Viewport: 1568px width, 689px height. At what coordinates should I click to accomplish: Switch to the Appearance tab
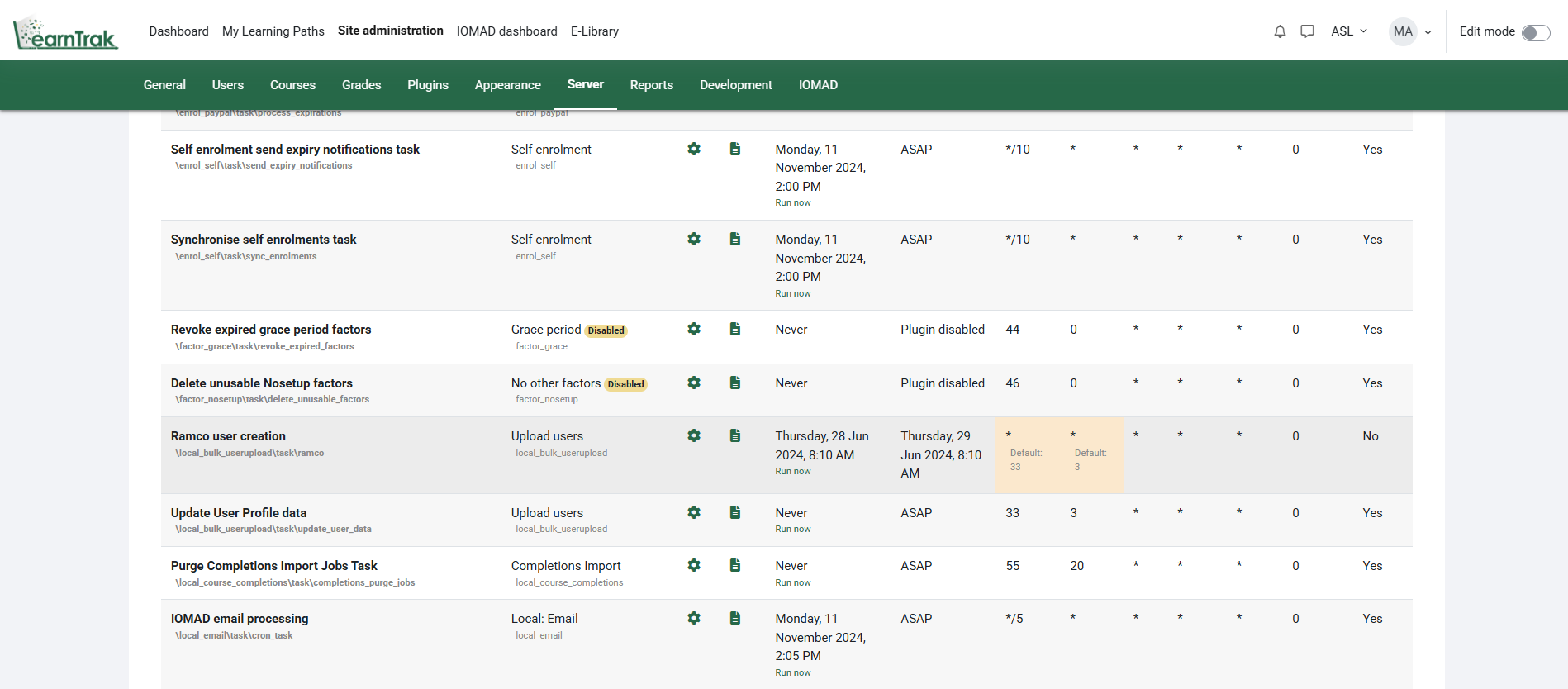point(508,85)
